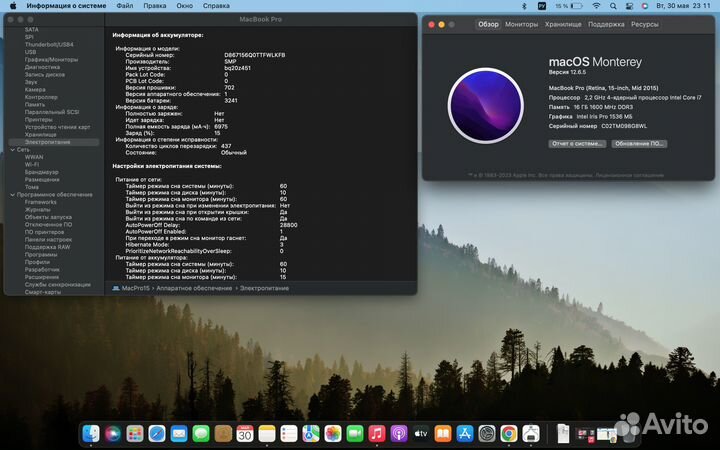This screenshot has width=720, height=450.
Task: Open the Информация о системе menu
Action: (66, 6)
